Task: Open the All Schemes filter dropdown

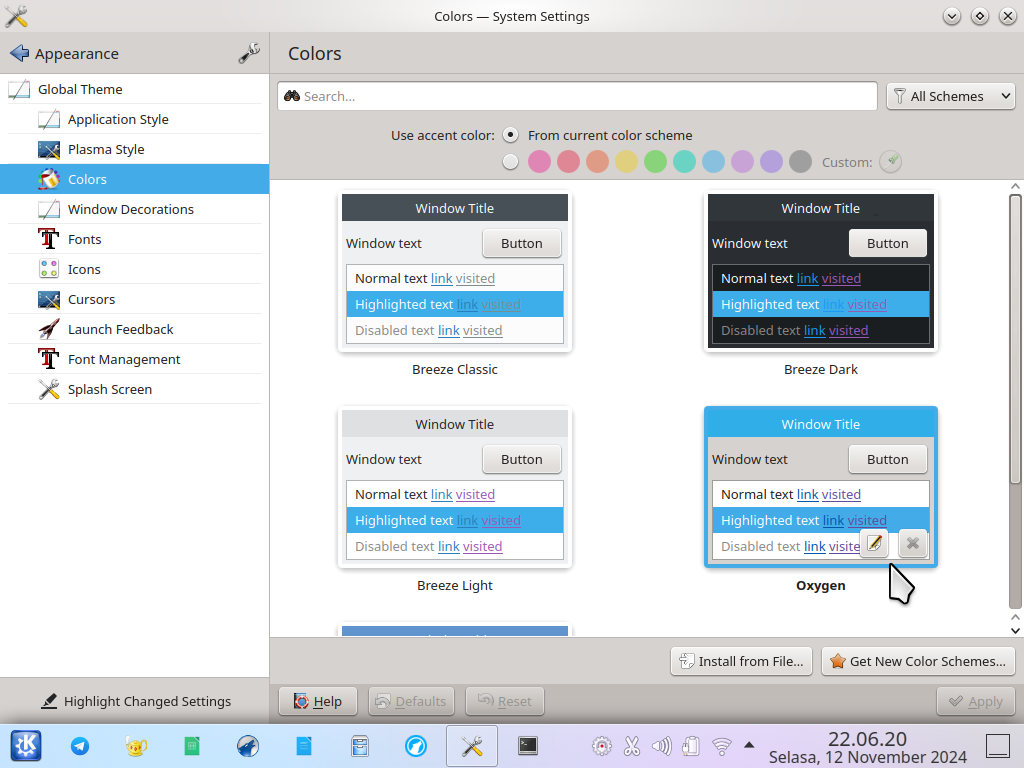Action: click(950, 96)
